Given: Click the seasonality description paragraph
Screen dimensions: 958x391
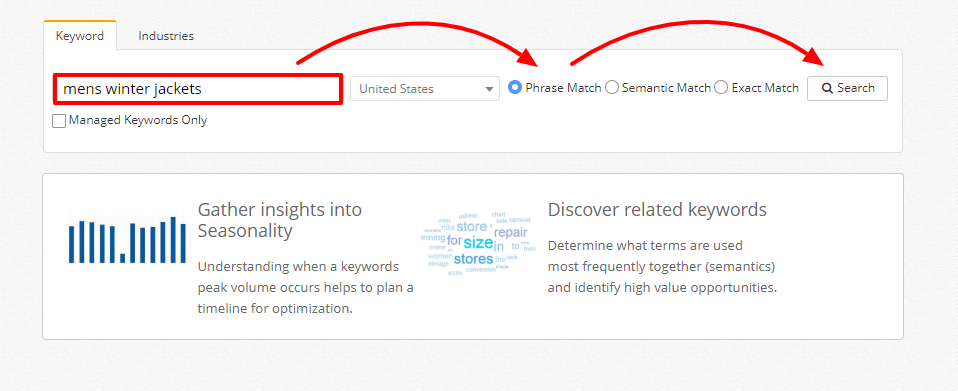Looking at the screenshot, I should click(305, 288).
